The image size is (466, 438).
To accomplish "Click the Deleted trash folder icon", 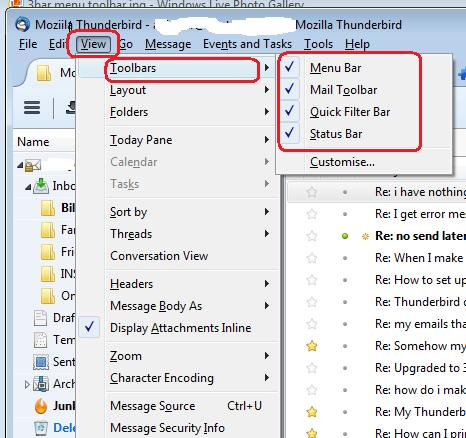I will [41, 428].
